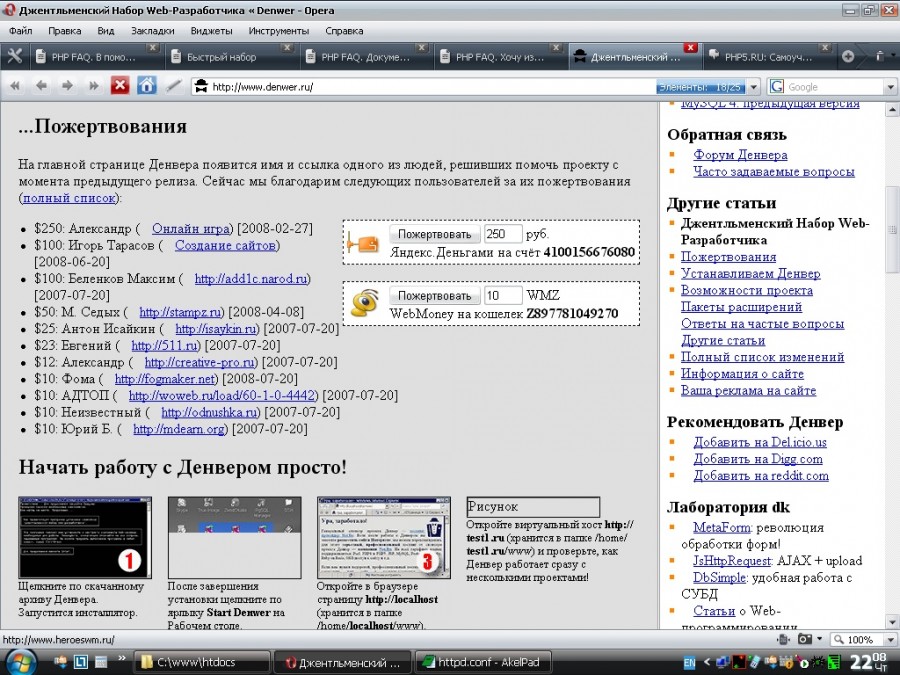Stop page loading with red X button
The width and height of the screenshot is (900, 675).
click(x=119, y=86)
